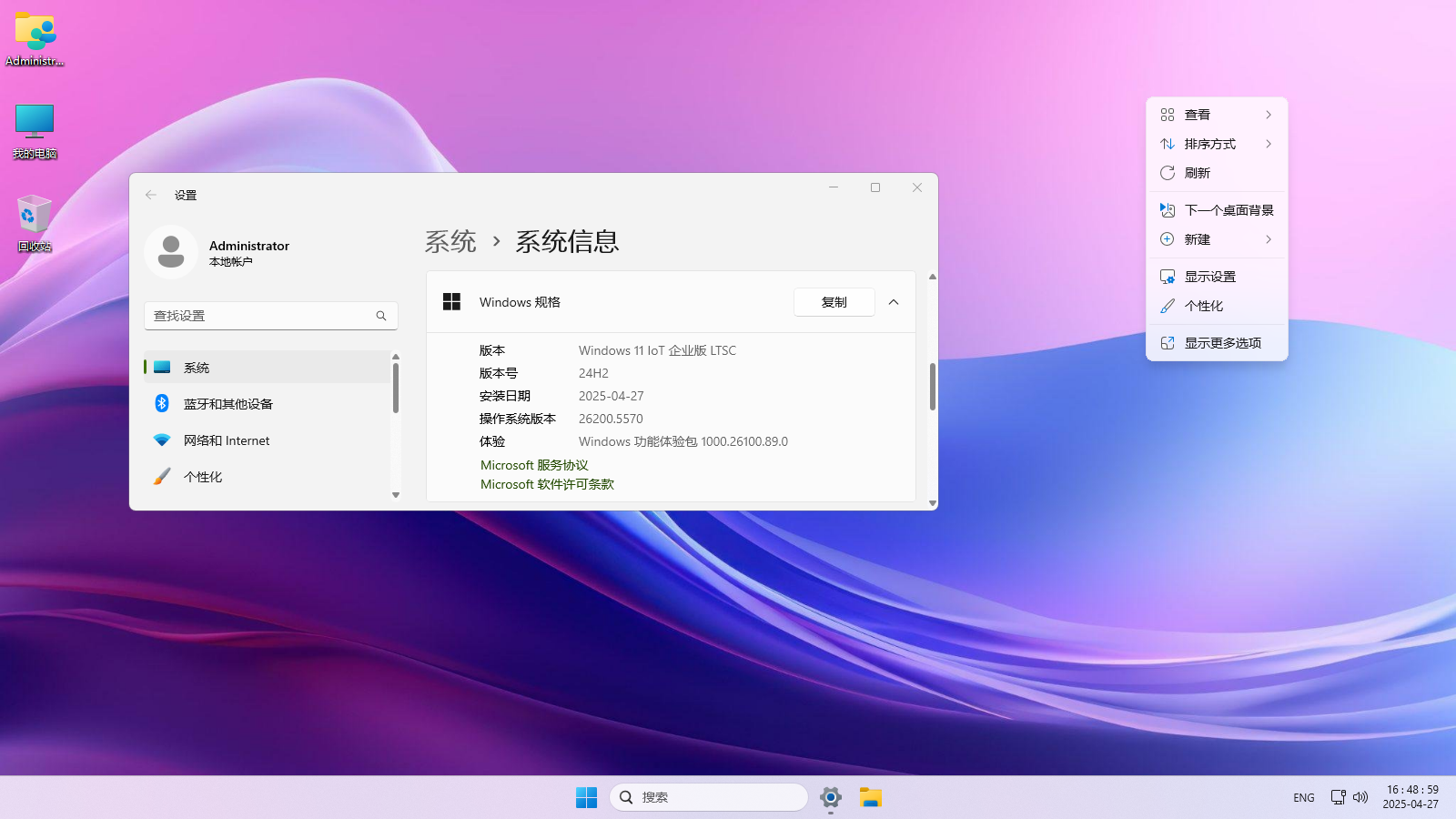Click the content pane vertical scrollbar thumb
The image size is (1456, 819).
(933, 387)
